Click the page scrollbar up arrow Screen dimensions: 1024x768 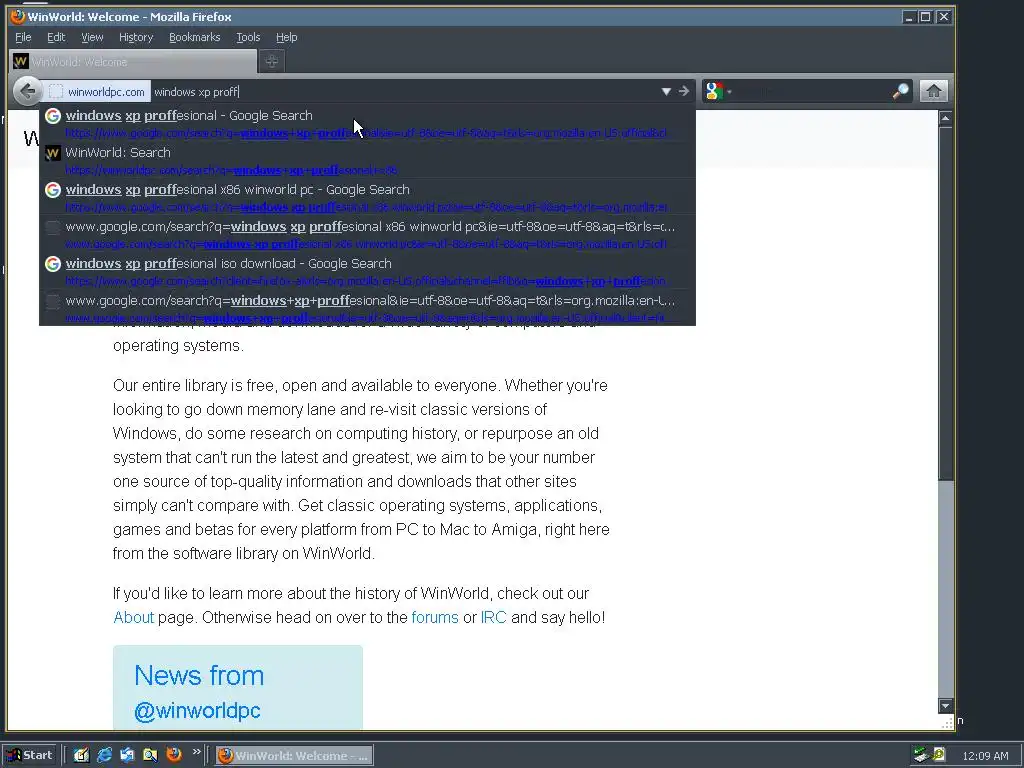(x=945, y=118)
